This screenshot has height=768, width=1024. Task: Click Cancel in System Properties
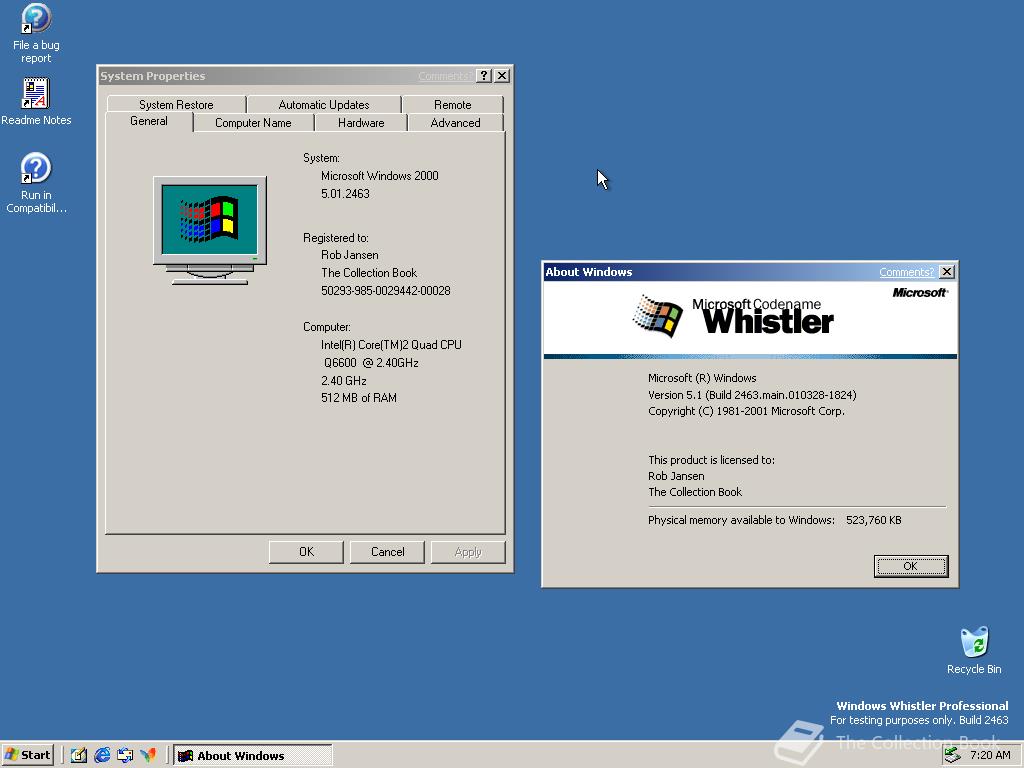click(x=387, y=552)
